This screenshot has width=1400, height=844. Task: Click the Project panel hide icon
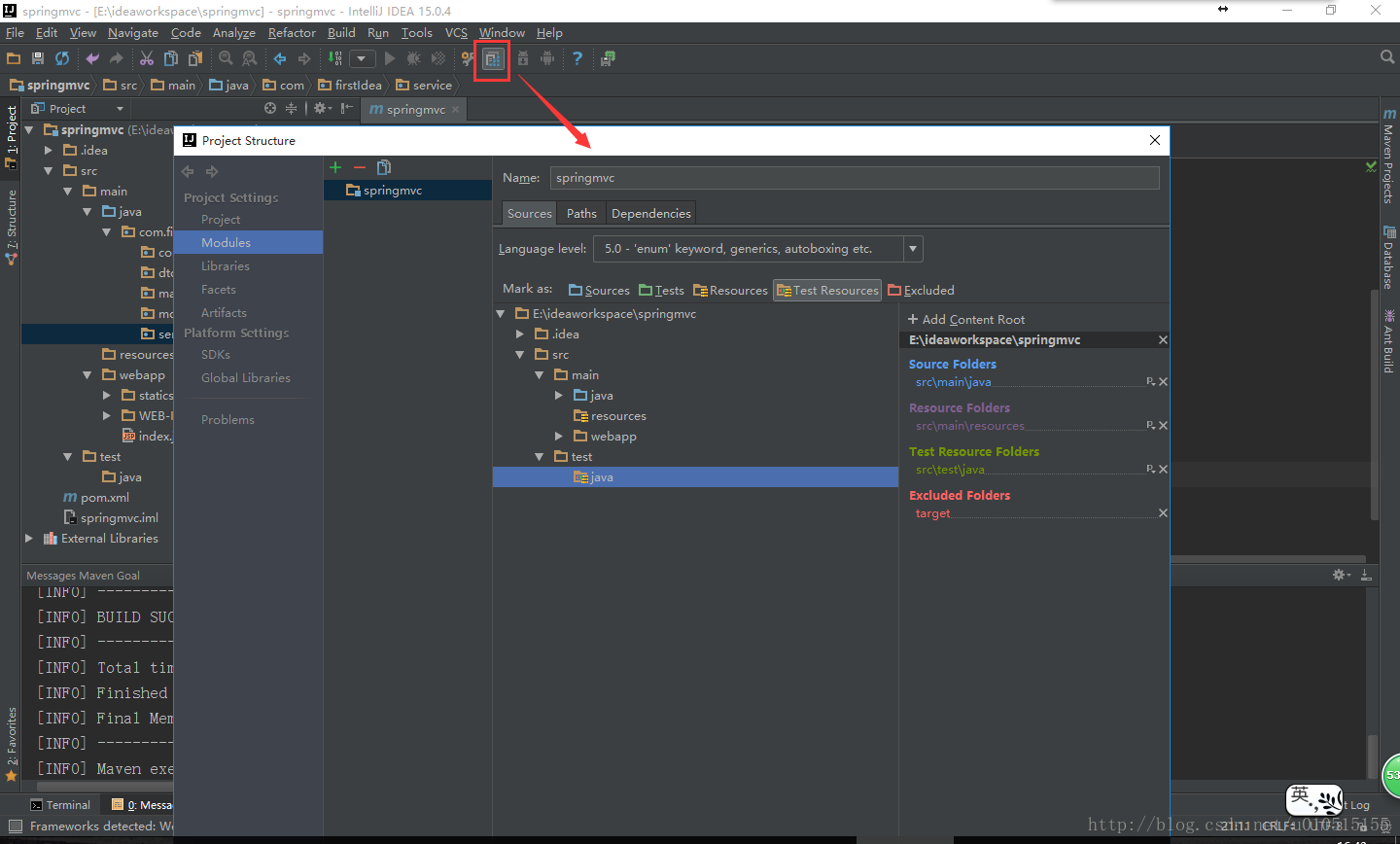[347, 108]
